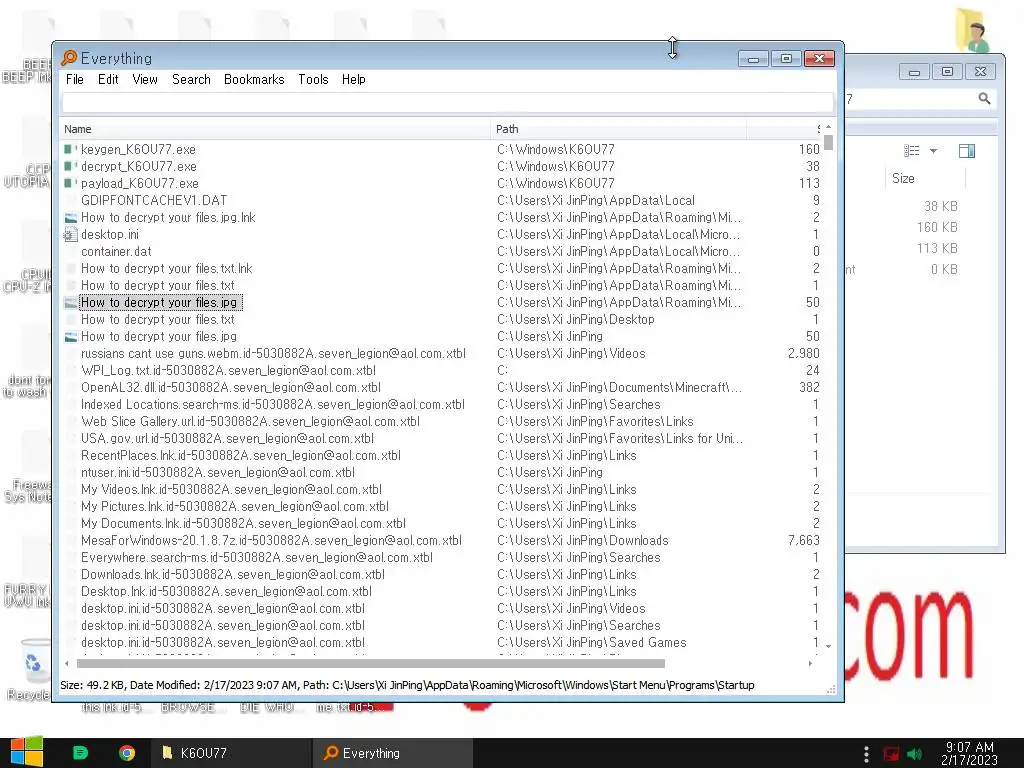Select Downloads.lnk encrypted file
Screen dimensions: 1024x768
click(x=232, y=574)
